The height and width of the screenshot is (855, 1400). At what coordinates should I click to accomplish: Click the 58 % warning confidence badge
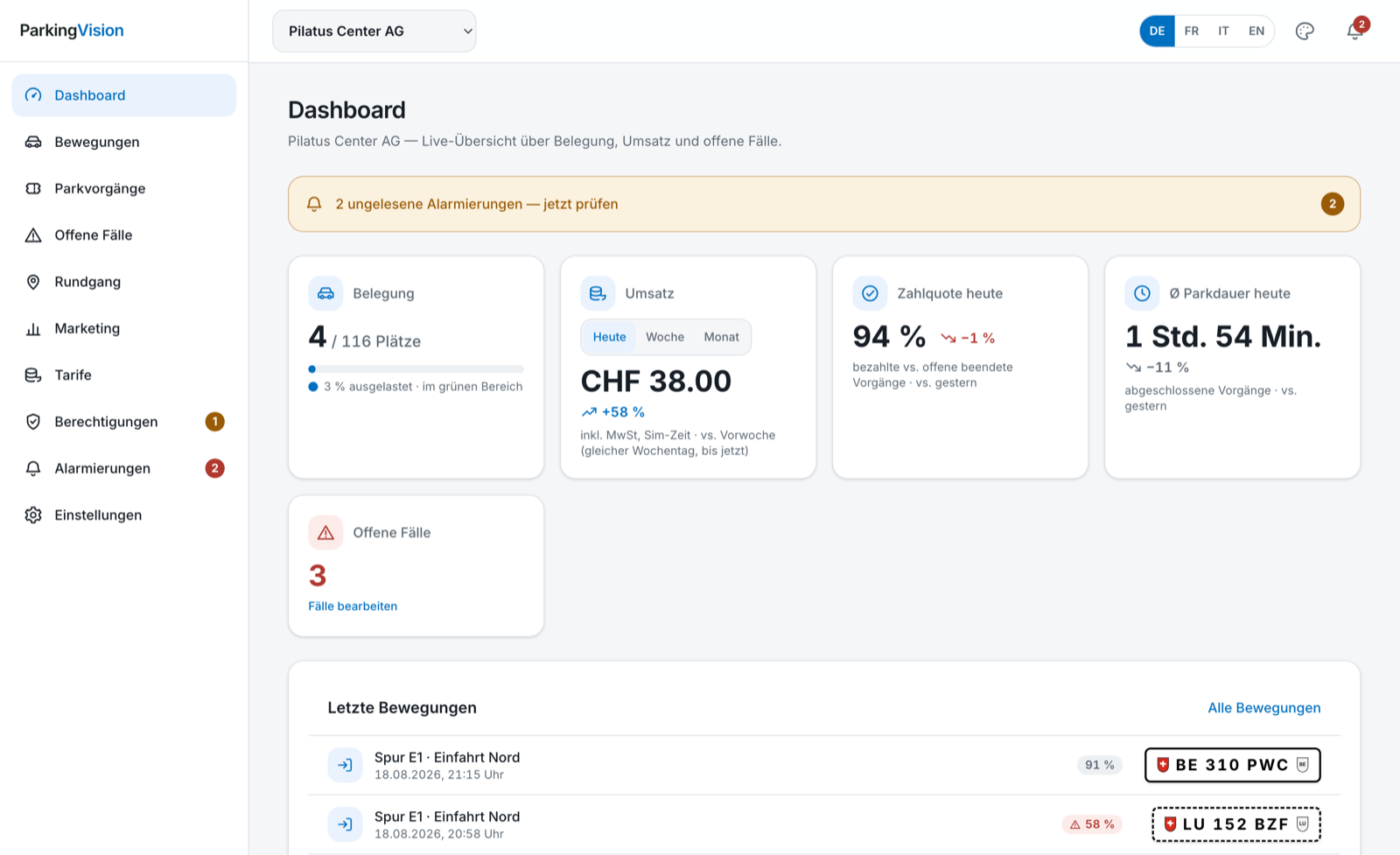(1093, 824)
